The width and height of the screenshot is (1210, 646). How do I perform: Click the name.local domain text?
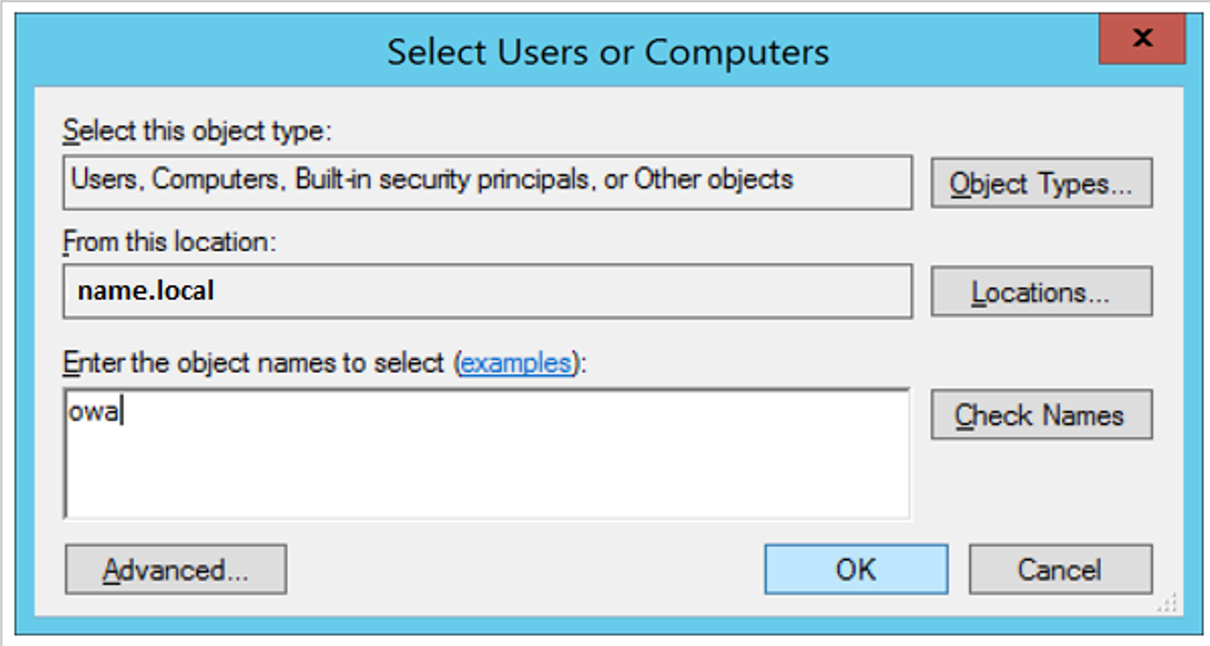[146, 291]
